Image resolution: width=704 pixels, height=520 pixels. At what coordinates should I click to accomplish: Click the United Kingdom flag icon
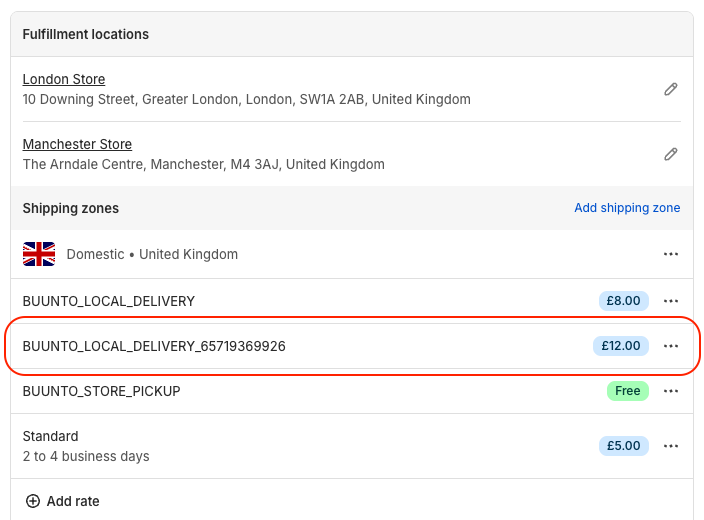[39, 254]
